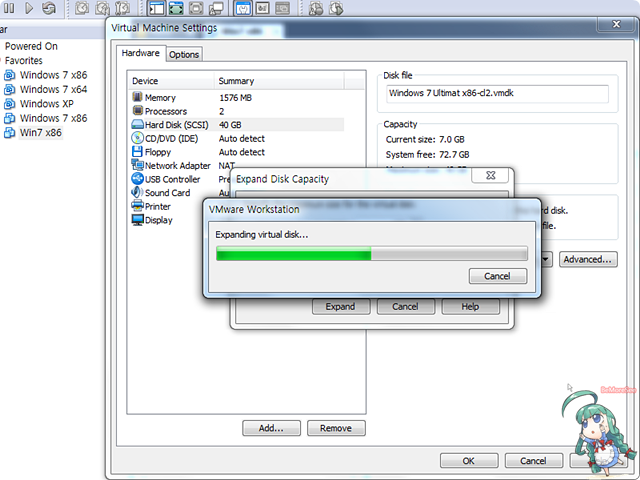Select the CD/DVD (IDE) device
640x480 pixels.
coord(237,138)
